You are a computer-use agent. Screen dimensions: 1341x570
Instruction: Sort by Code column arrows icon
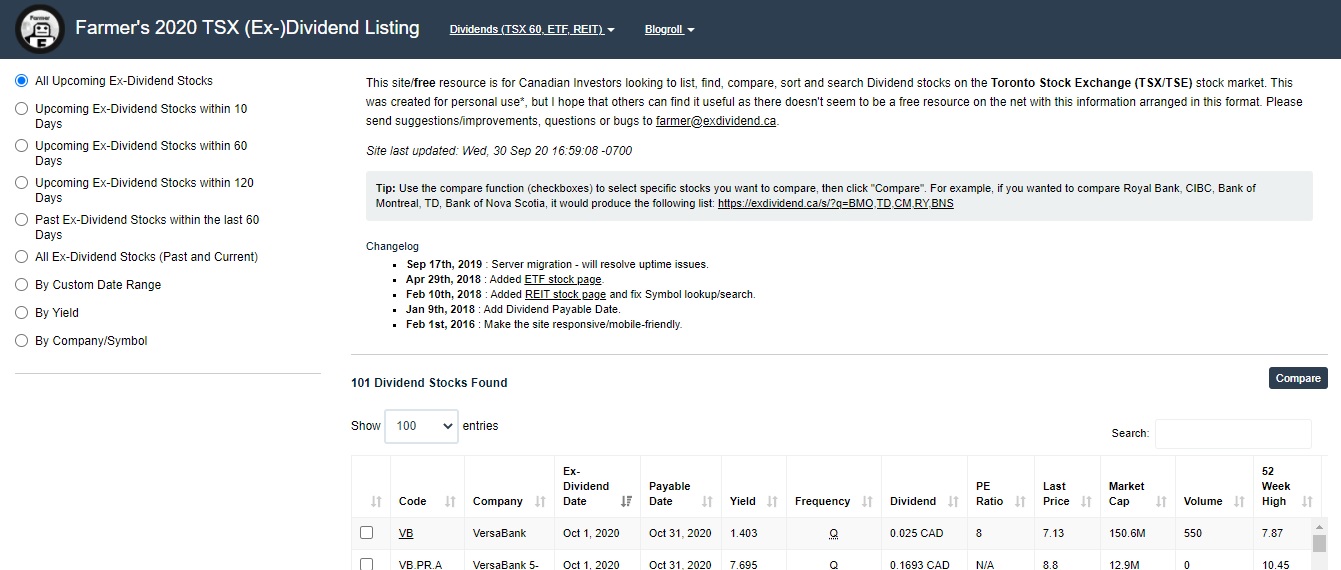coord(450,502)
